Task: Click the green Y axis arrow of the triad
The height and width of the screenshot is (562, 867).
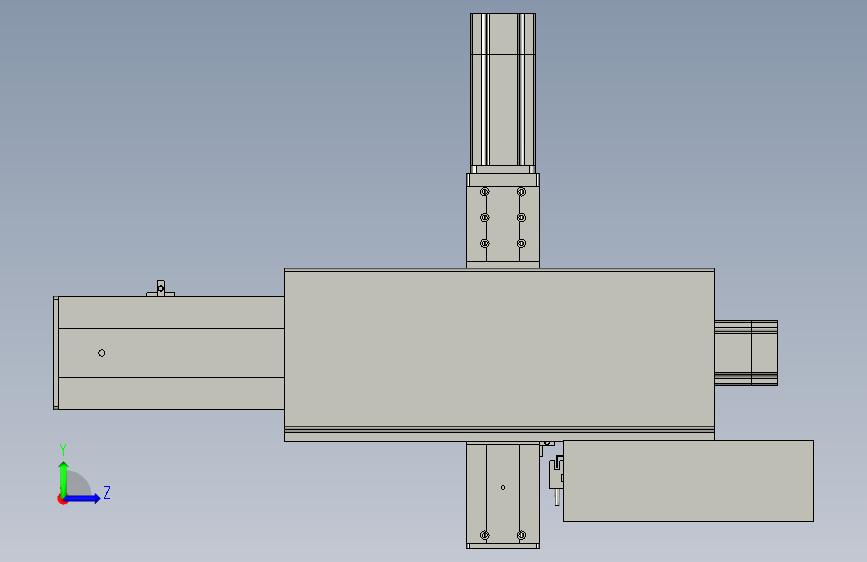Action: [x=64, y=478]
